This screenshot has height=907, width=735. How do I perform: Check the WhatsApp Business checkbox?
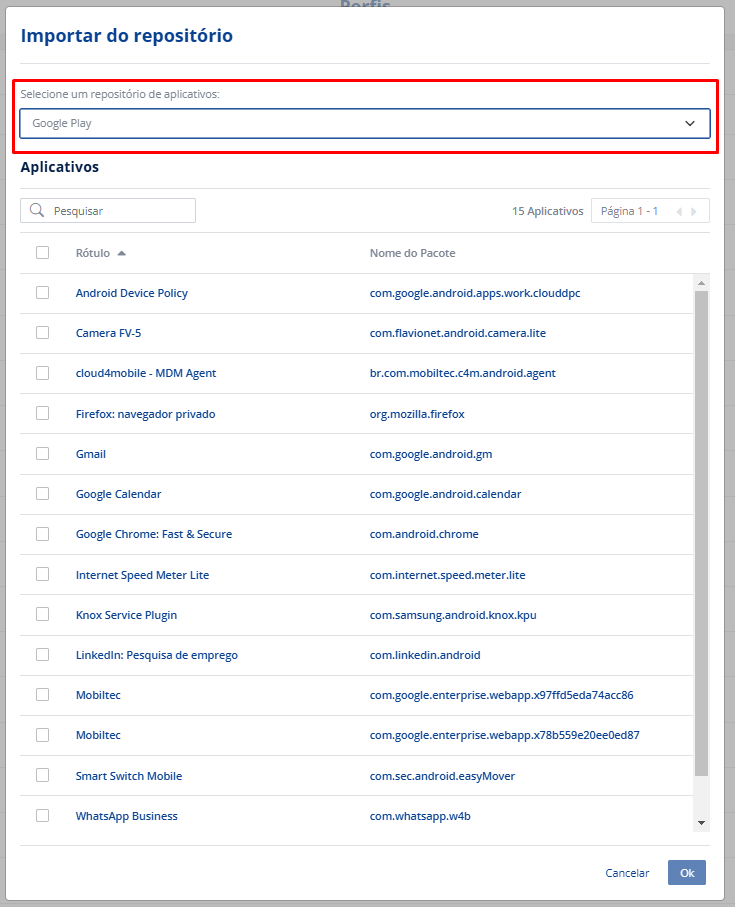click(x=42, y=815)
